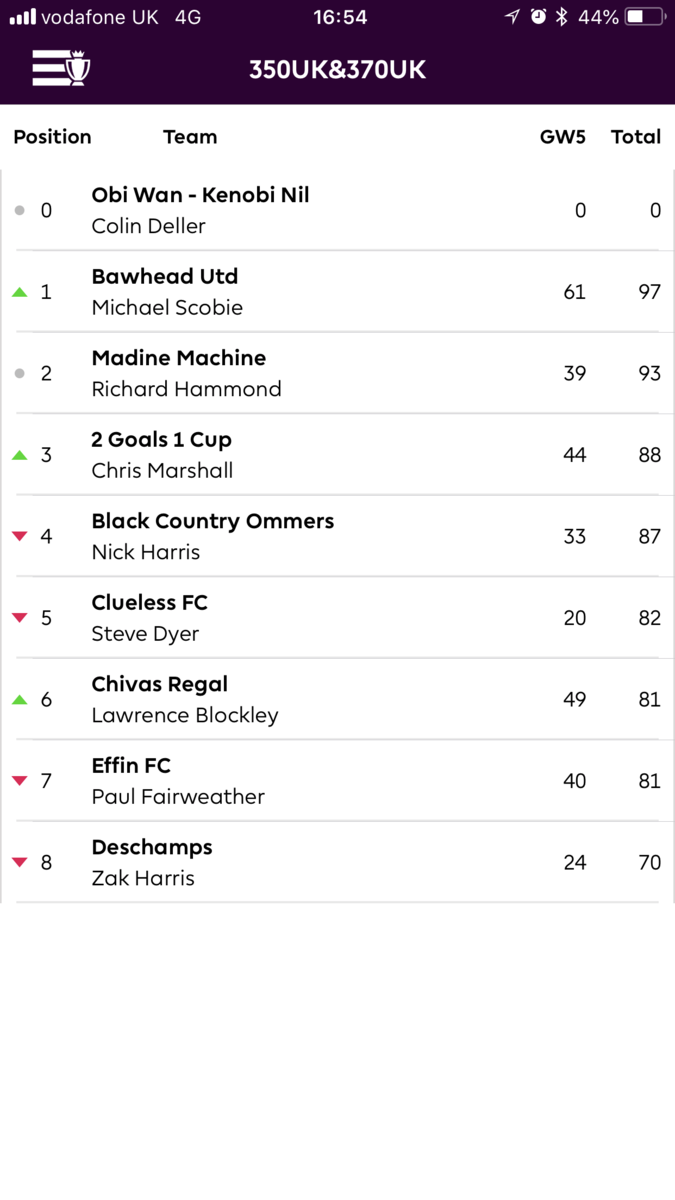Tap the red down arrow beside Clueless FC
The image size is (675, 1200).
(x=19, y=618)
